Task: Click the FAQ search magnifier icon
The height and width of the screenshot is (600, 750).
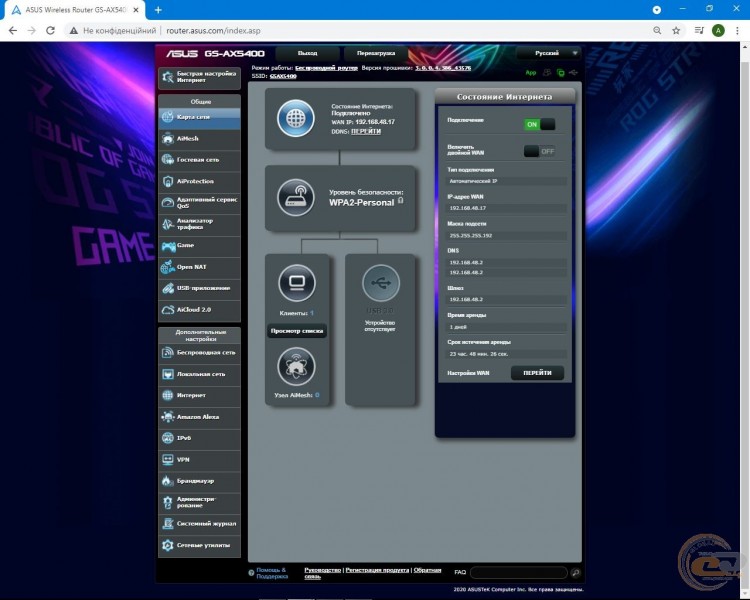Action: click(575, 572)
